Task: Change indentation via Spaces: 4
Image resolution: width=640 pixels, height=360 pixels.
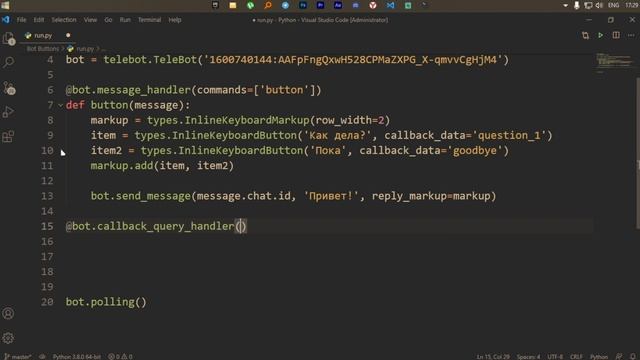Action: [528, 356]
